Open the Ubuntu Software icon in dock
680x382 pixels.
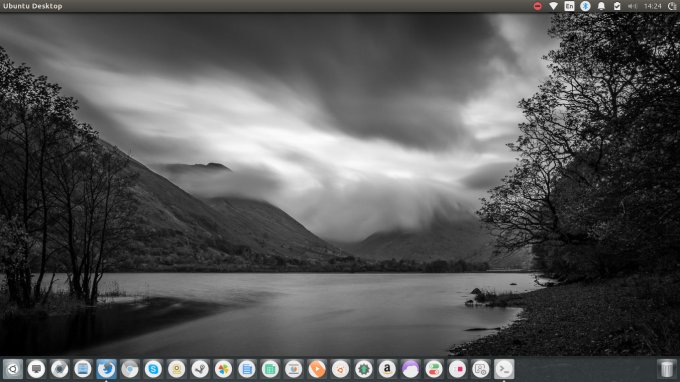(x=341, y=369)
